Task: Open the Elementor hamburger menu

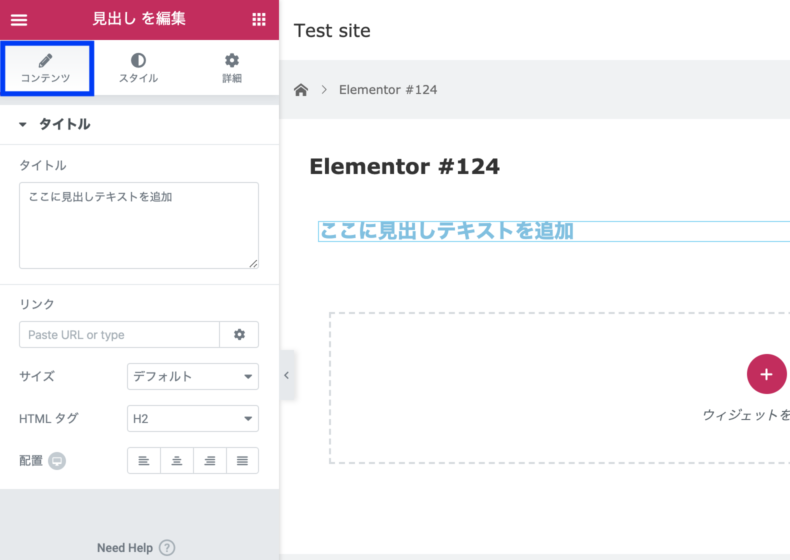Action: coord(19,20)
